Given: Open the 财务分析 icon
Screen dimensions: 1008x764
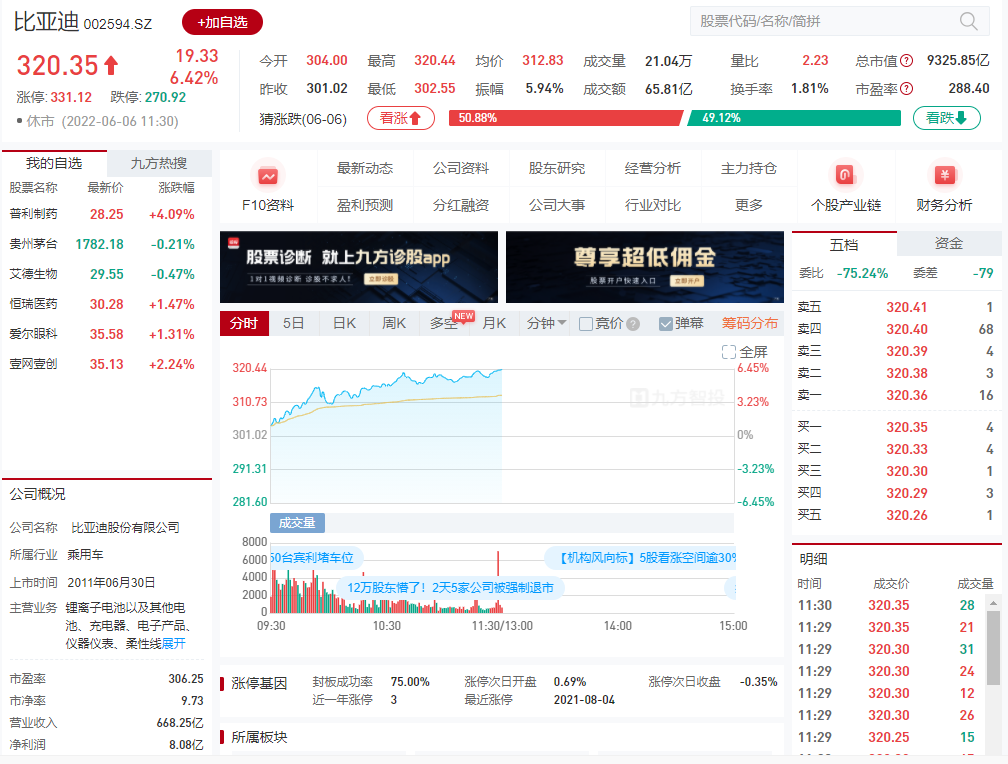Looking at the screenshot, I should pyautogui.click(x=944, y=174).
